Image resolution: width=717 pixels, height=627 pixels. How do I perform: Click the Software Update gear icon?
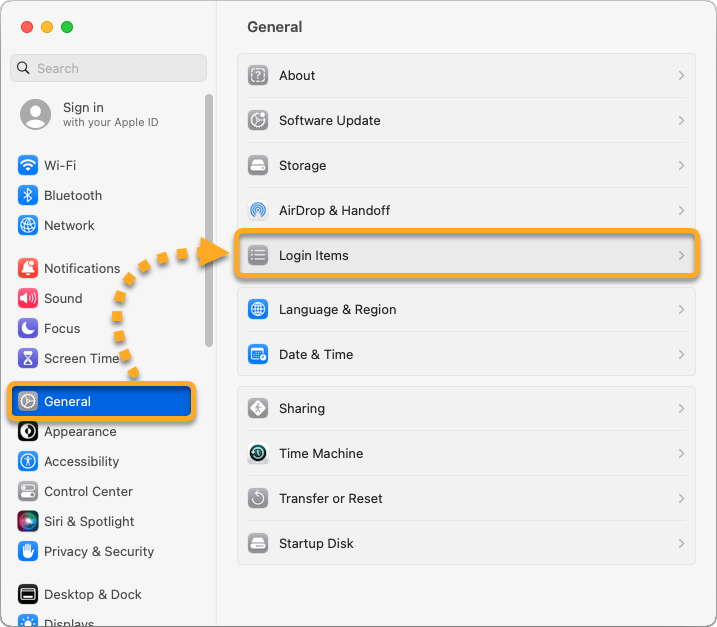258,120
